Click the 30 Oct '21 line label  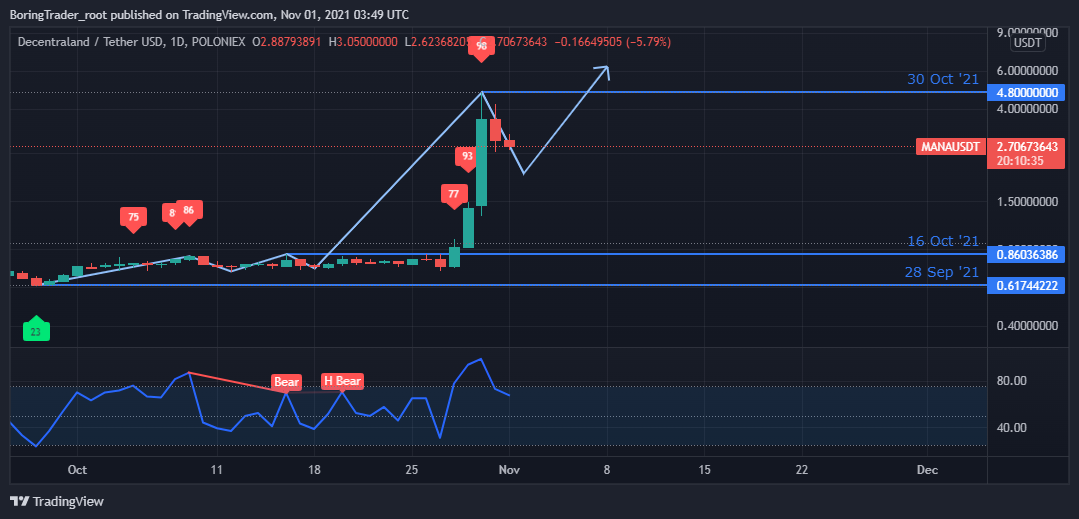(x=942, y=79)
